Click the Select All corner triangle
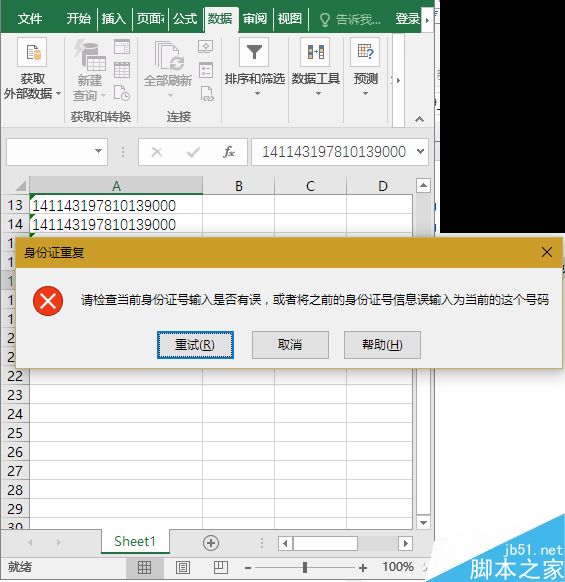The height and width of the screenshot is (582, 565). [x=20, y=185]
